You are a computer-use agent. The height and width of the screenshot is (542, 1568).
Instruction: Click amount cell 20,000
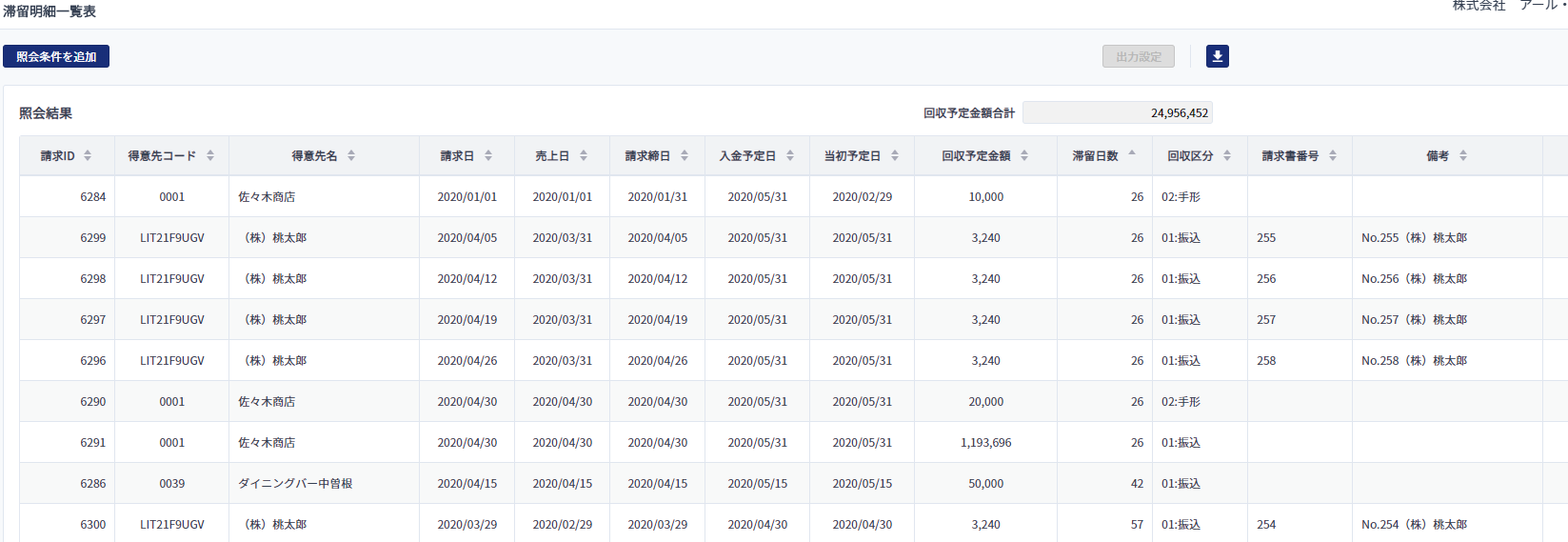pyautogui.click(x=986, y=401)
